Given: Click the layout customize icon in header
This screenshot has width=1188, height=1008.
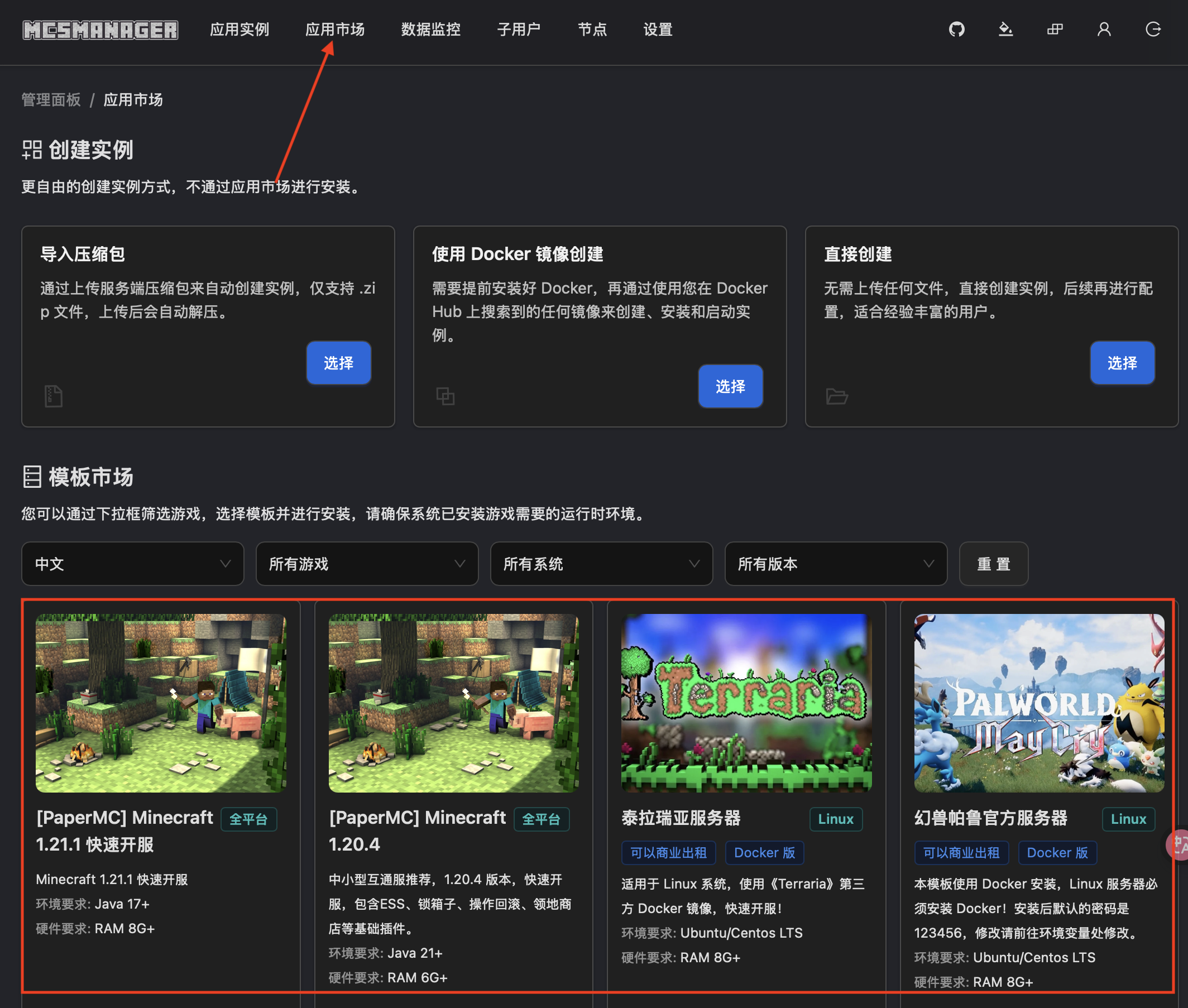Looking at the screenshot, I should tap(1055, 29).
